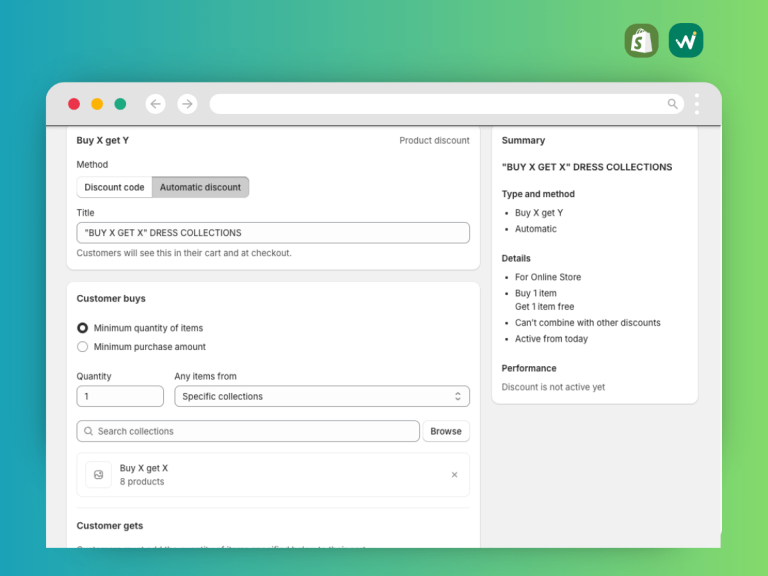This screenshot has width=768, height=576.
Task: Click the yellow window dot
Action: [x=97, y=104]
